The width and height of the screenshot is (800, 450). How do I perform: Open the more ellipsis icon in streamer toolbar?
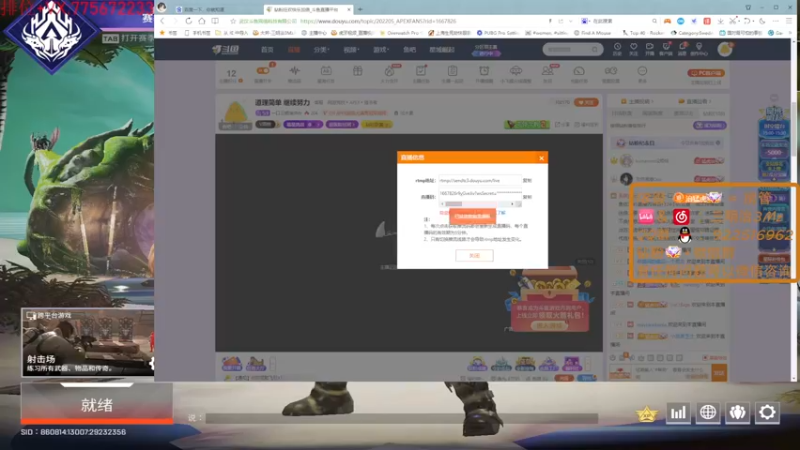(642, 73)
